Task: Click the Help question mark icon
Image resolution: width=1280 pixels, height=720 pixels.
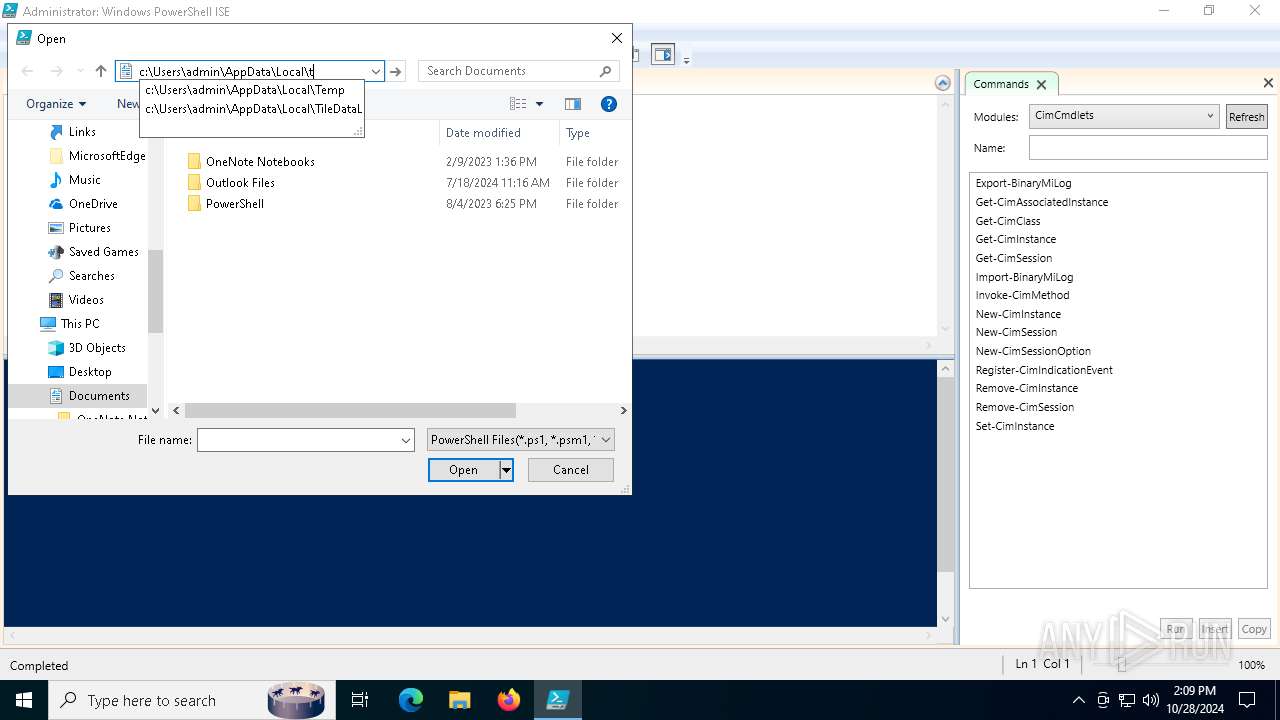Action: pos(608,104)
